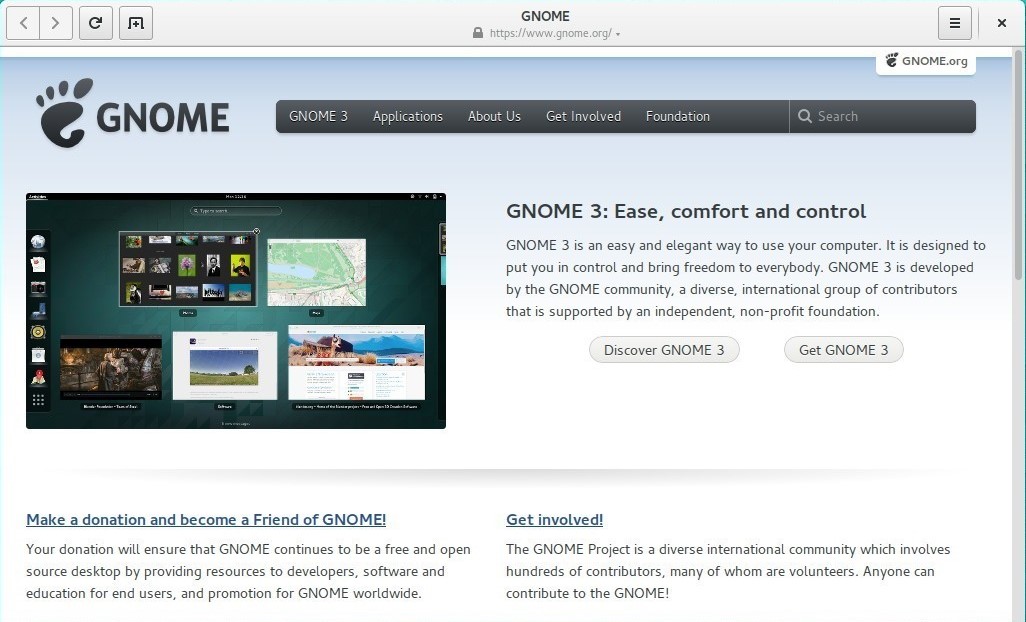
Task: Click the GNOME foot logo
Action: (133, 112)
